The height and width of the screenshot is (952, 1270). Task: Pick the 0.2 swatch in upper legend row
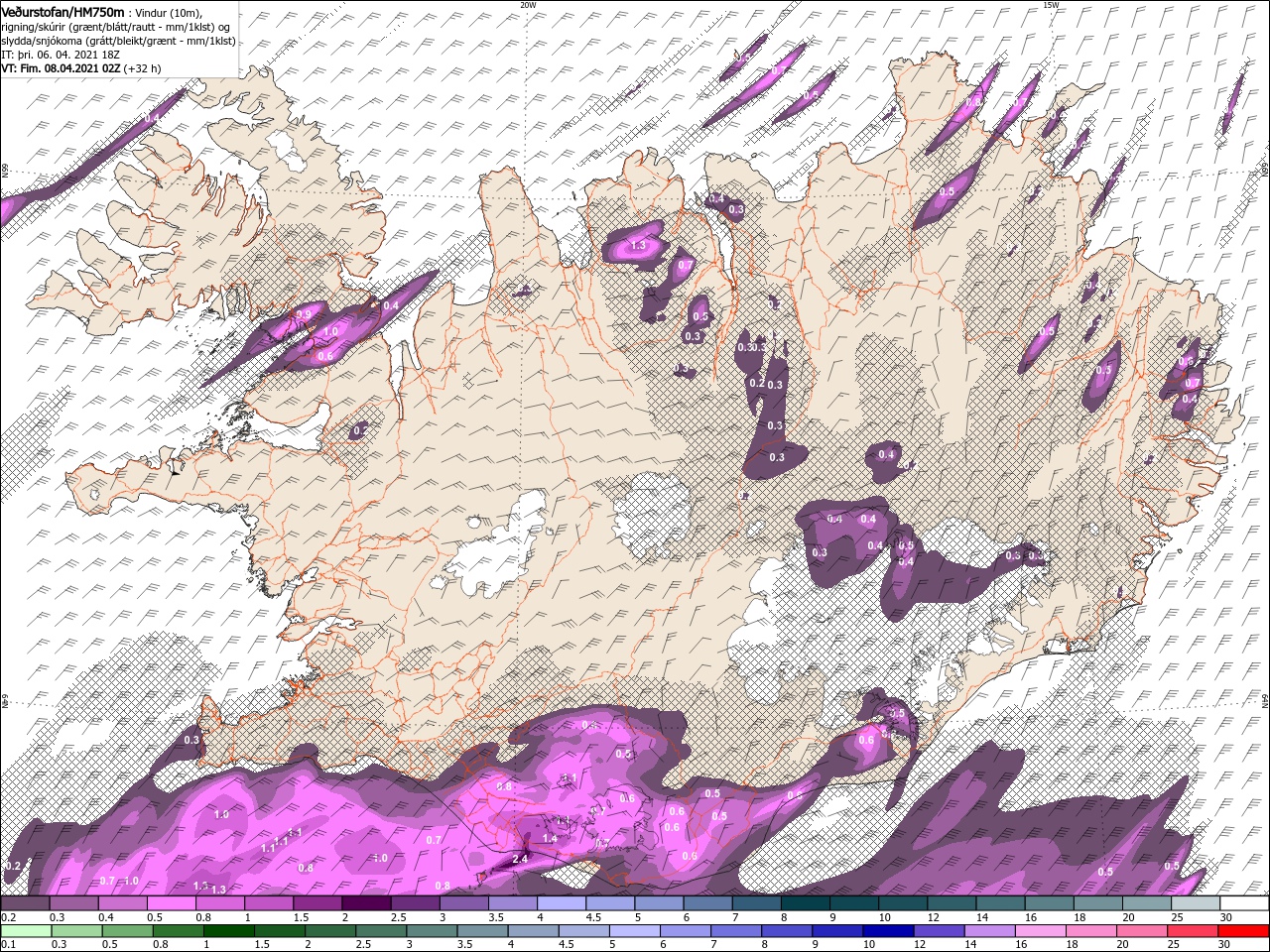25,903
